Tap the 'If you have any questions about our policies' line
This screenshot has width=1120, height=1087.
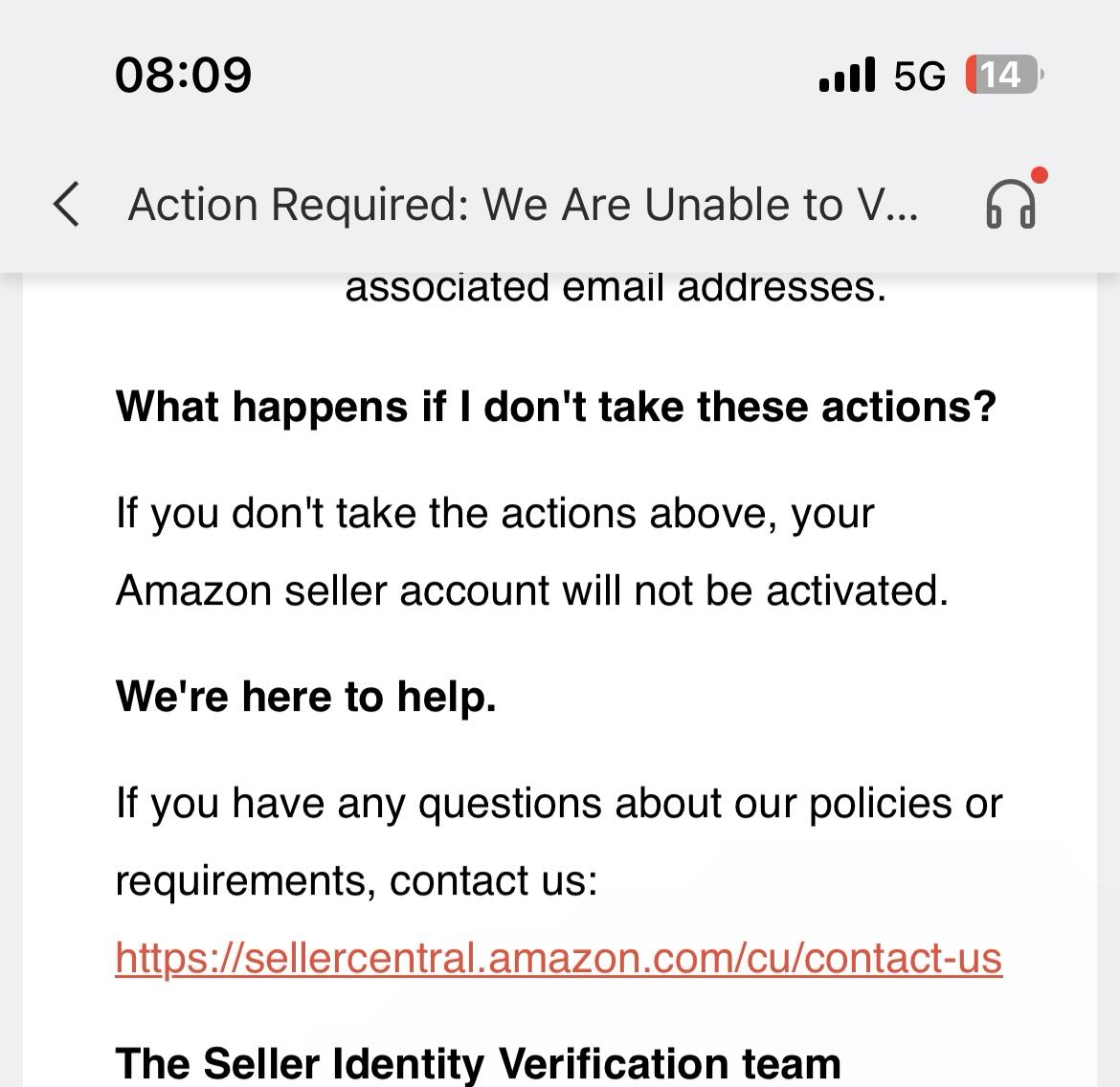(559, 804)
